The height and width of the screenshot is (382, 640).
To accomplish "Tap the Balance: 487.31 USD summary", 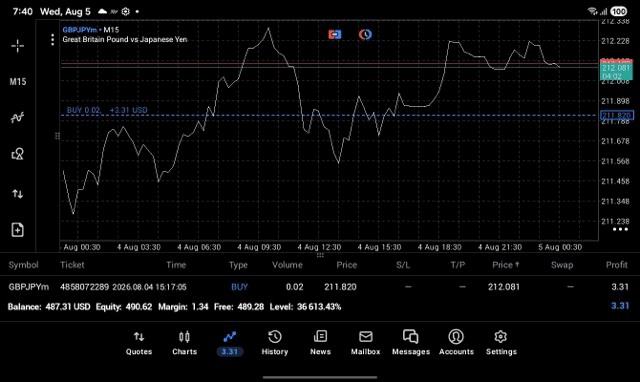I will 49,306.
